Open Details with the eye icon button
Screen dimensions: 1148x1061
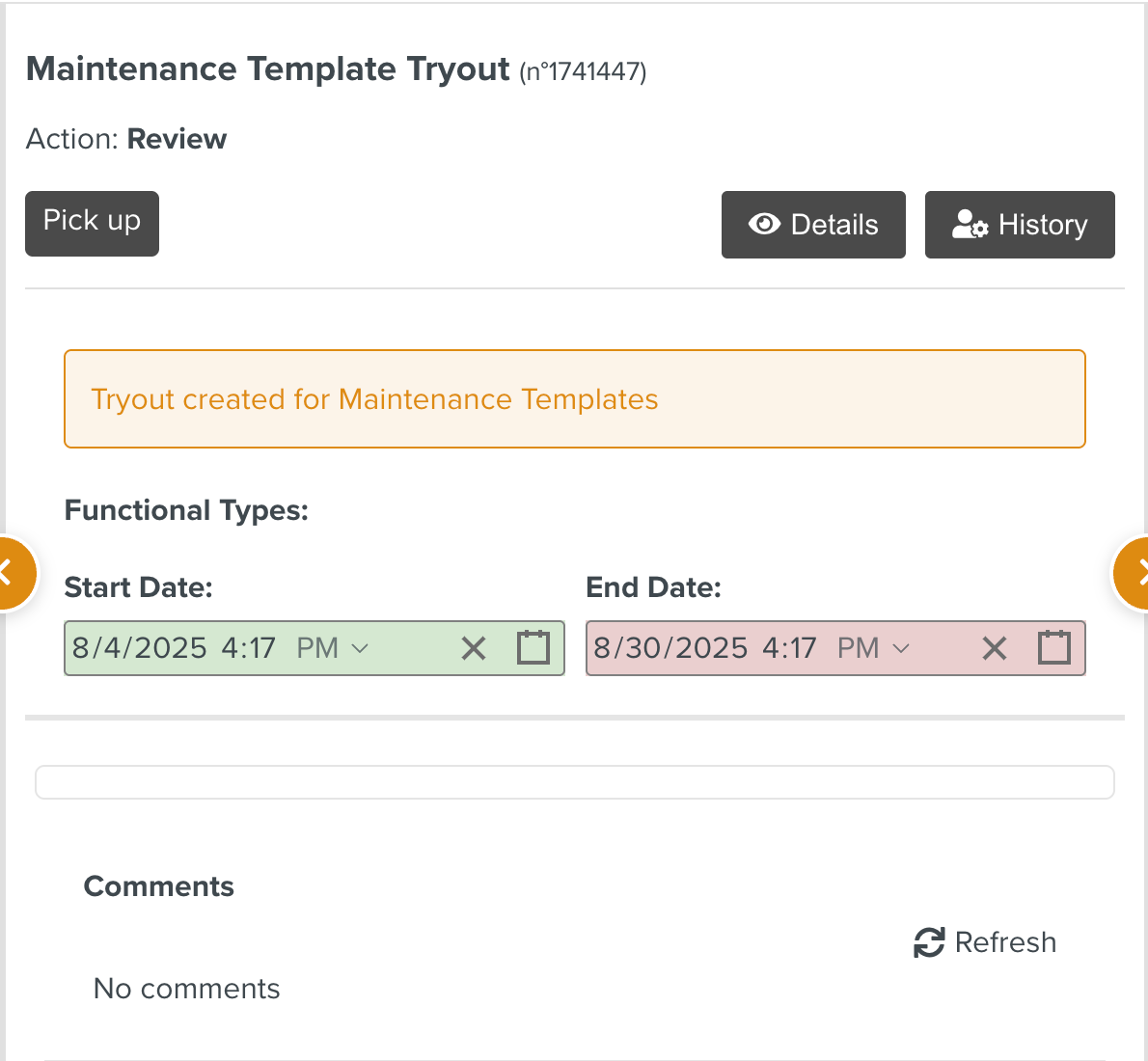click(813, 225)
